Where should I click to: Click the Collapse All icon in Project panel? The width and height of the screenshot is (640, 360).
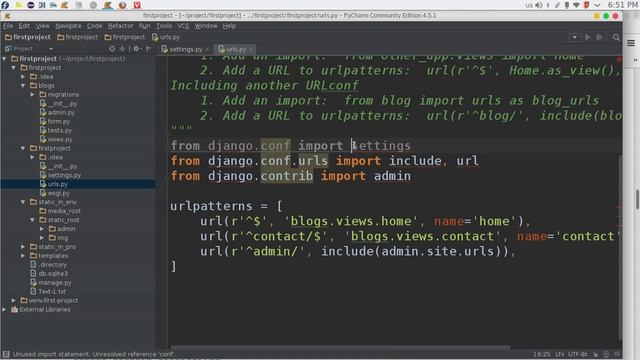122,49
